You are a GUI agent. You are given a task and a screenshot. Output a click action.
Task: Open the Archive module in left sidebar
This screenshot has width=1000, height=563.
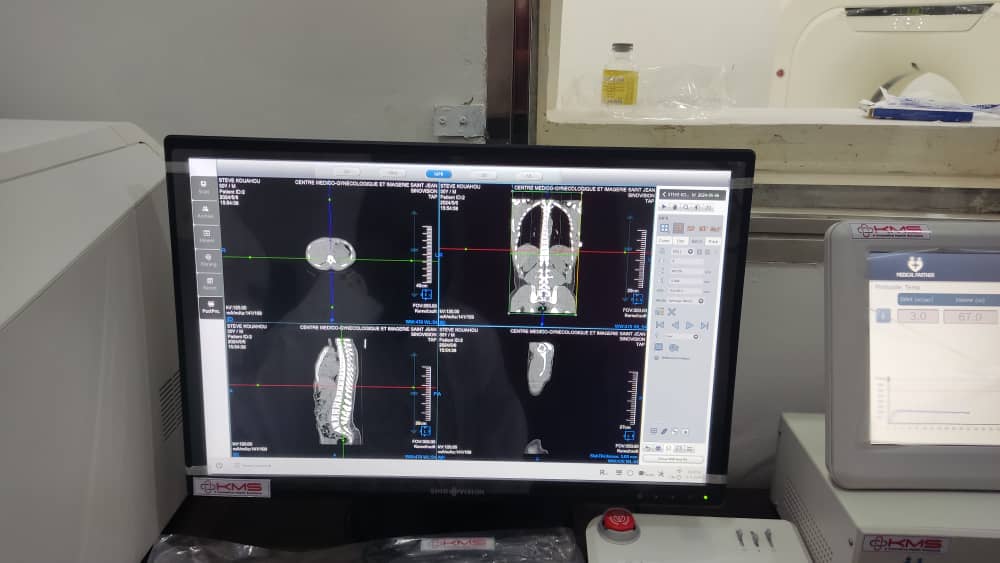pyautogui.click(x=205, y=212)
